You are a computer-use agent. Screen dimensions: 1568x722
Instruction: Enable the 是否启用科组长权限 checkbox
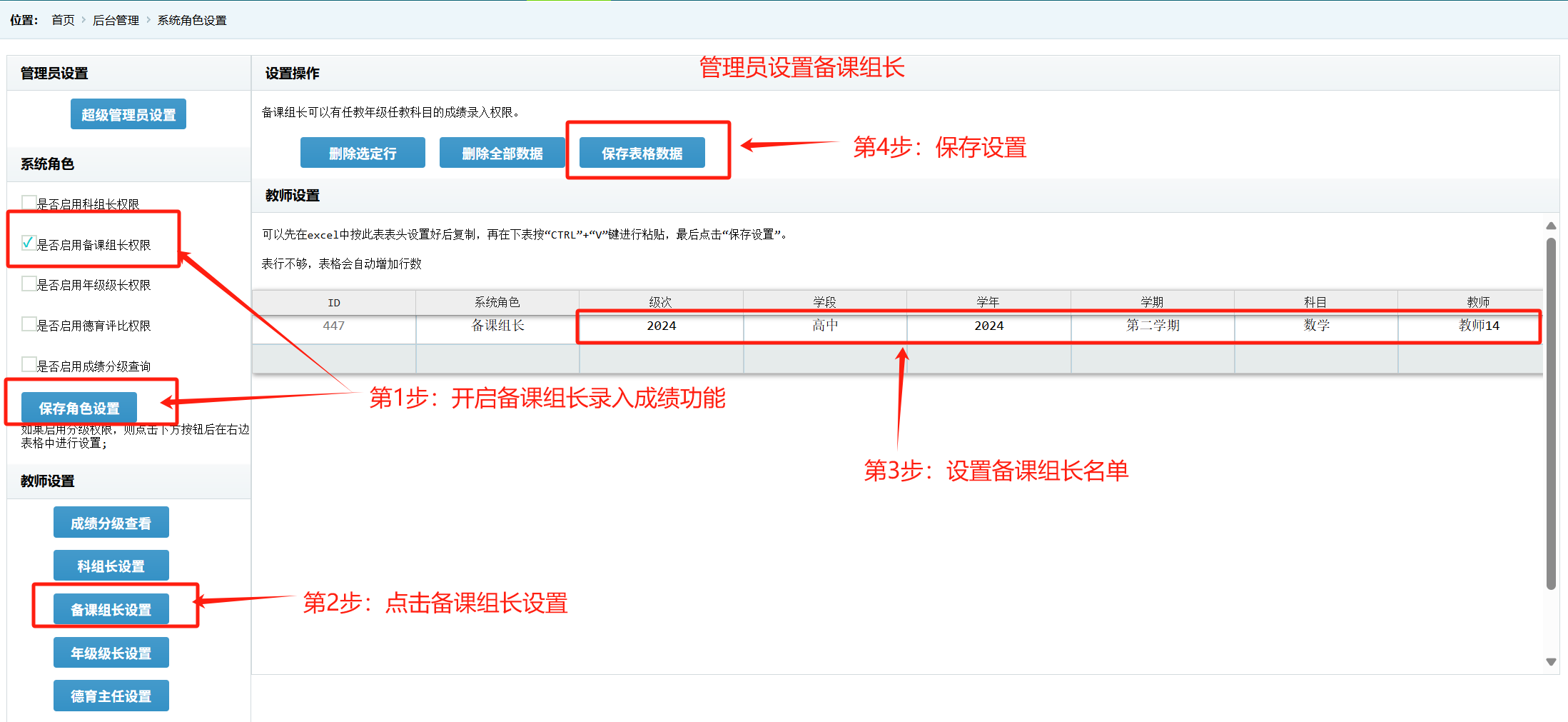[29, 203]
